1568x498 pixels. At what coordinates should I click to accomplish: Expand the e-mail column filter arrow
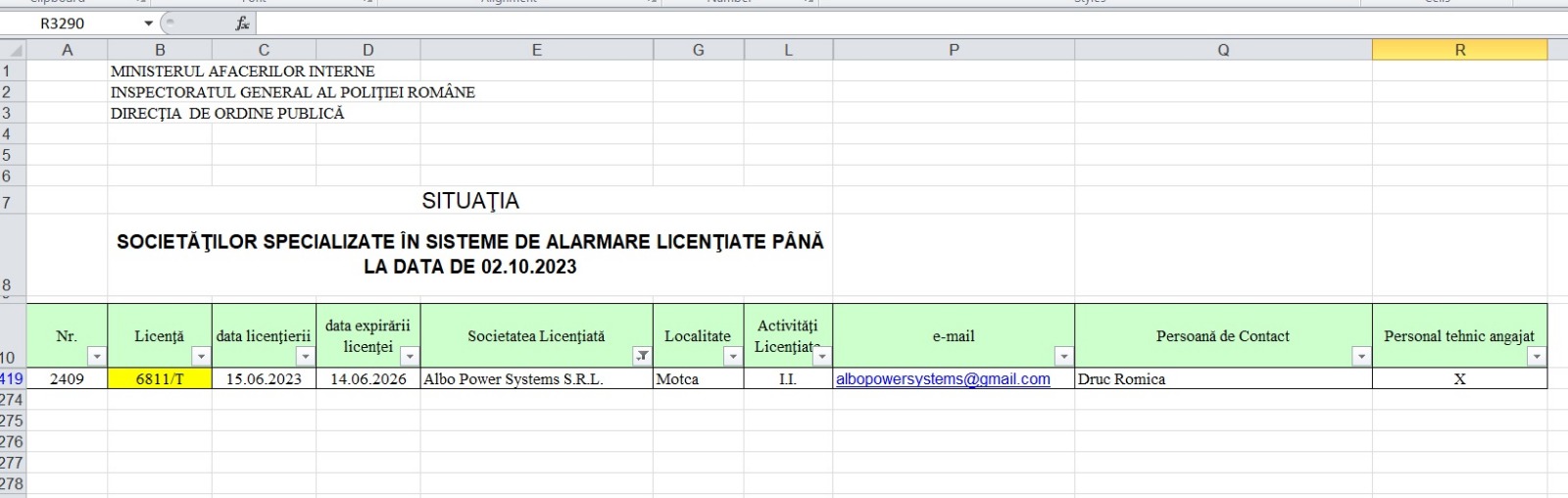[x=1063, y=357]
